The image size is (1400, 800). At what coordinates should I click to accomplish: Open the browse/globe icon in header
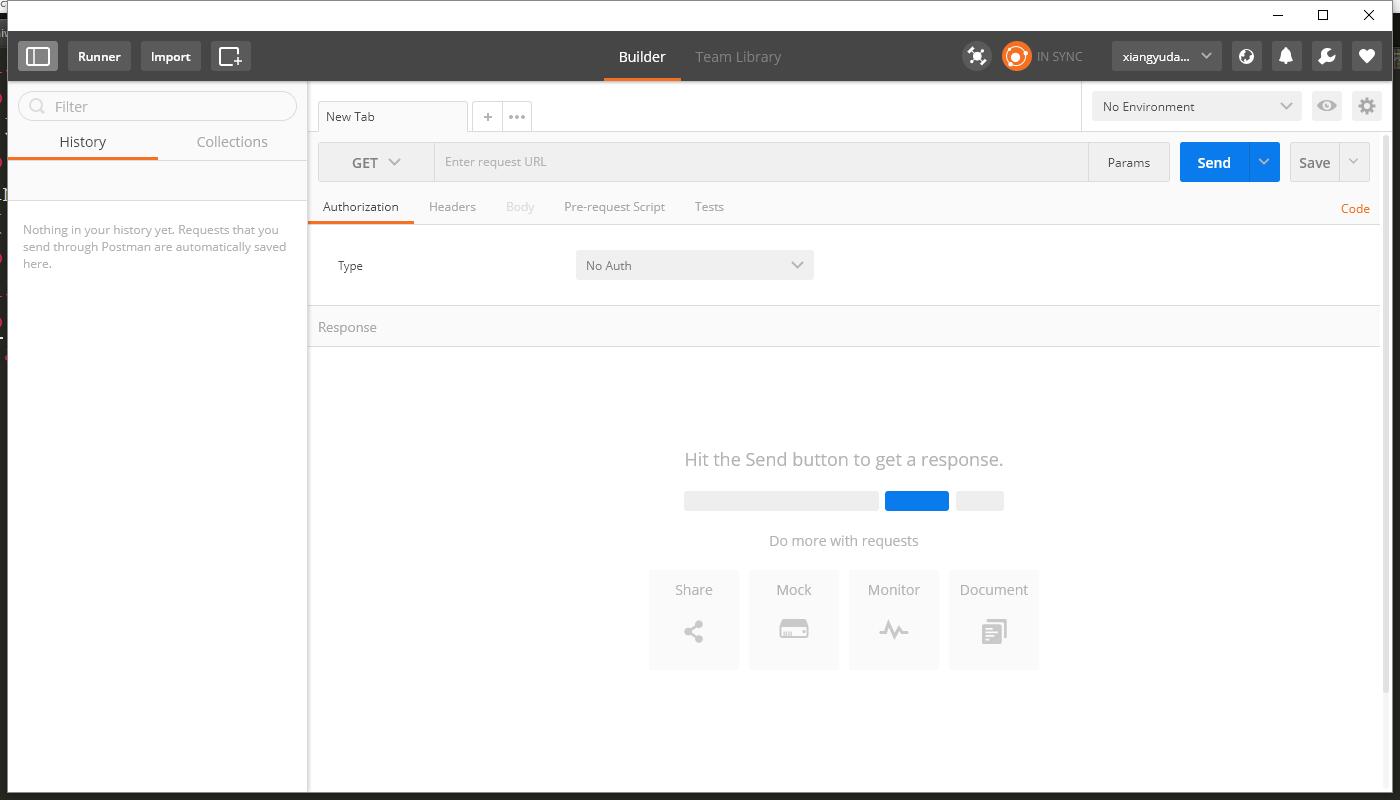(1246, 56)
